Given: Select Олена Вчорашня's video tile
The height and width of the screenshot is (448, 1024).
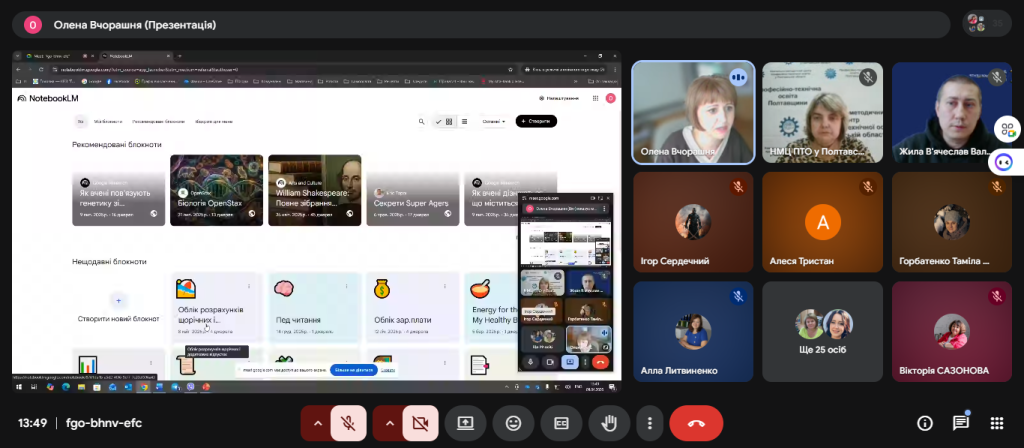Looking at the screenshot, I should pos(692,112).
